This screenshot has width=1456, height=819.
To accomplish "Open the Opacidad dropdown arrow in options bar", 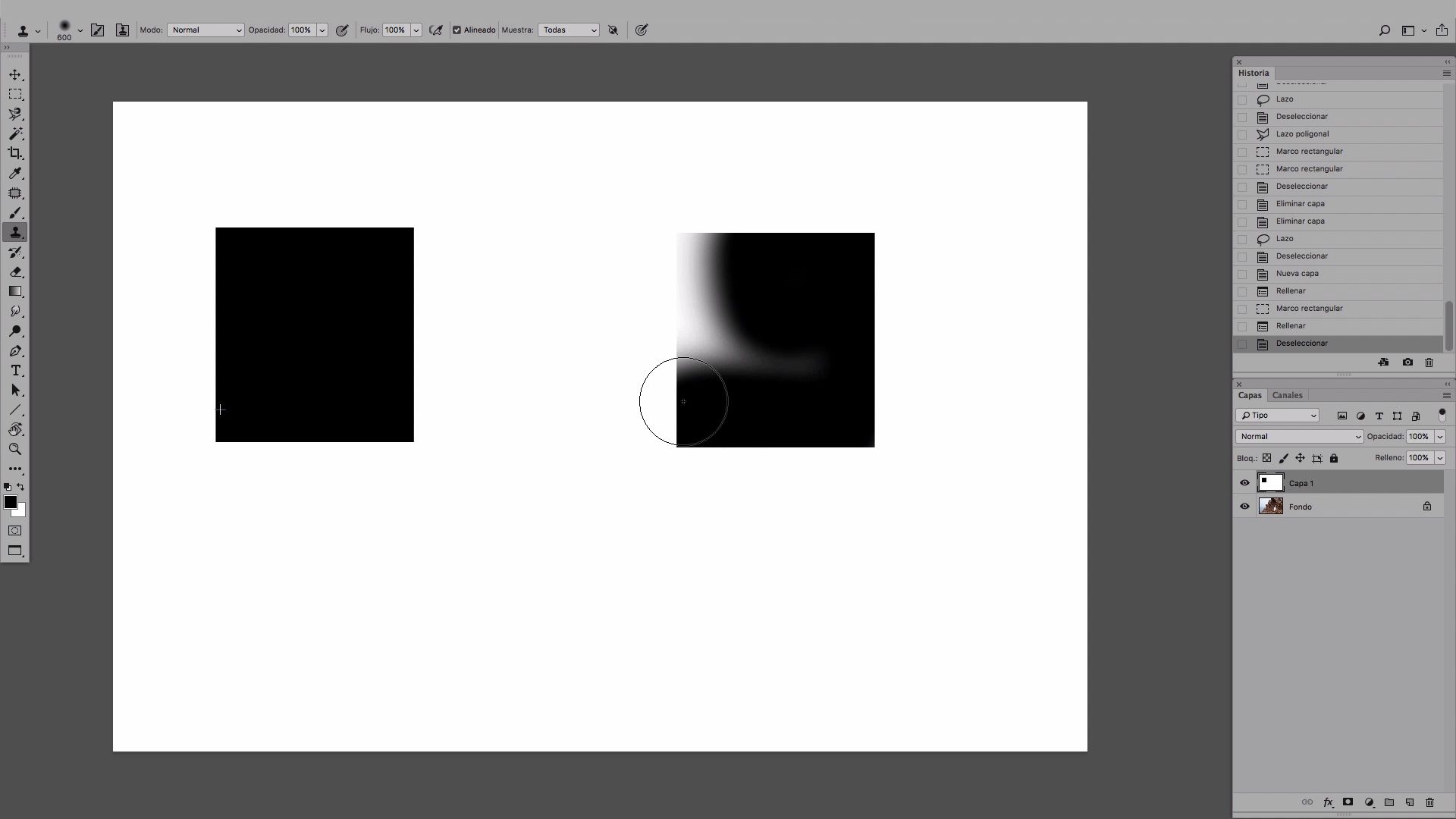I will click(322, 30).
